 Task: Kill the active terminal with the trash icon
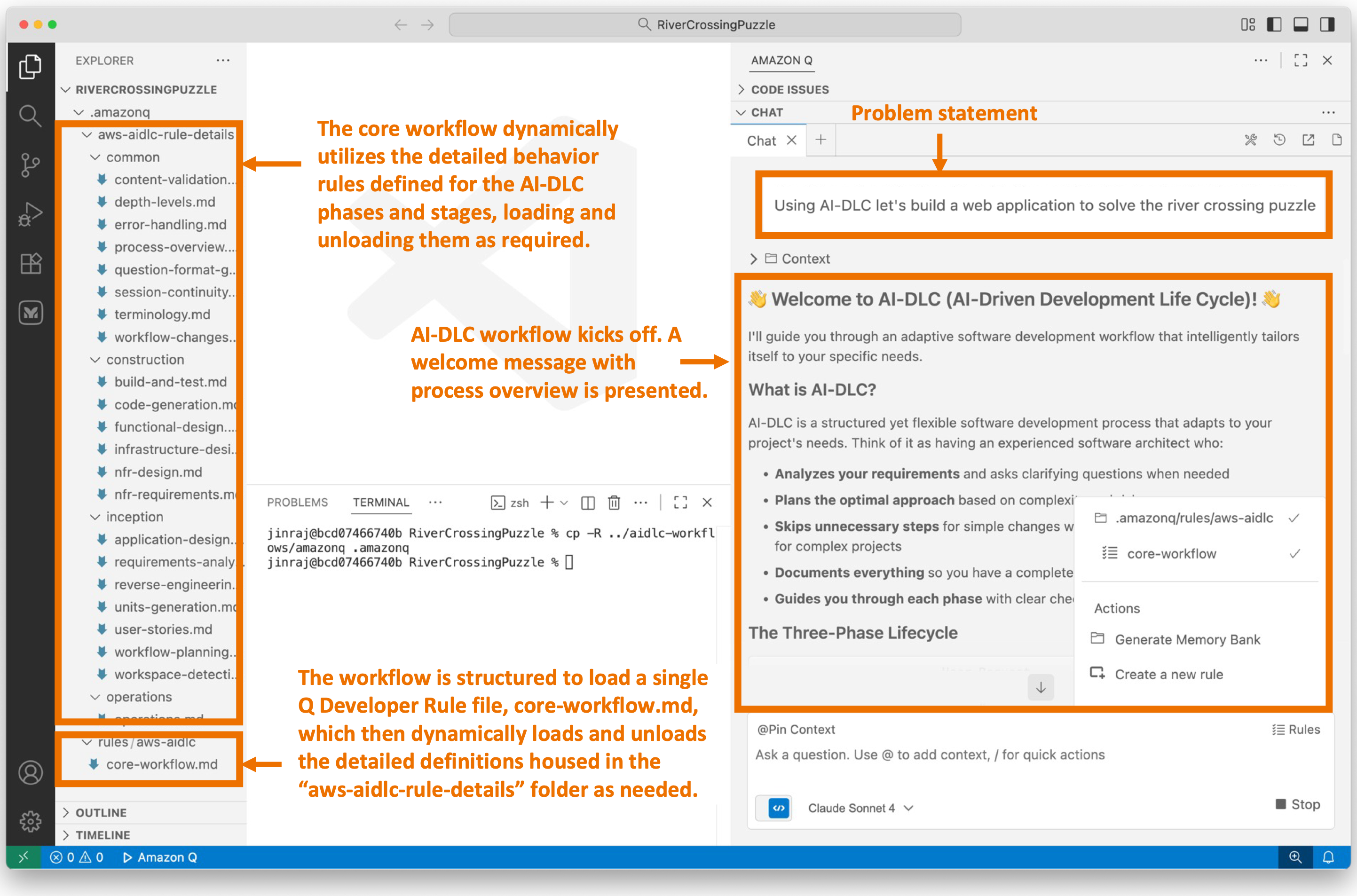614,502
